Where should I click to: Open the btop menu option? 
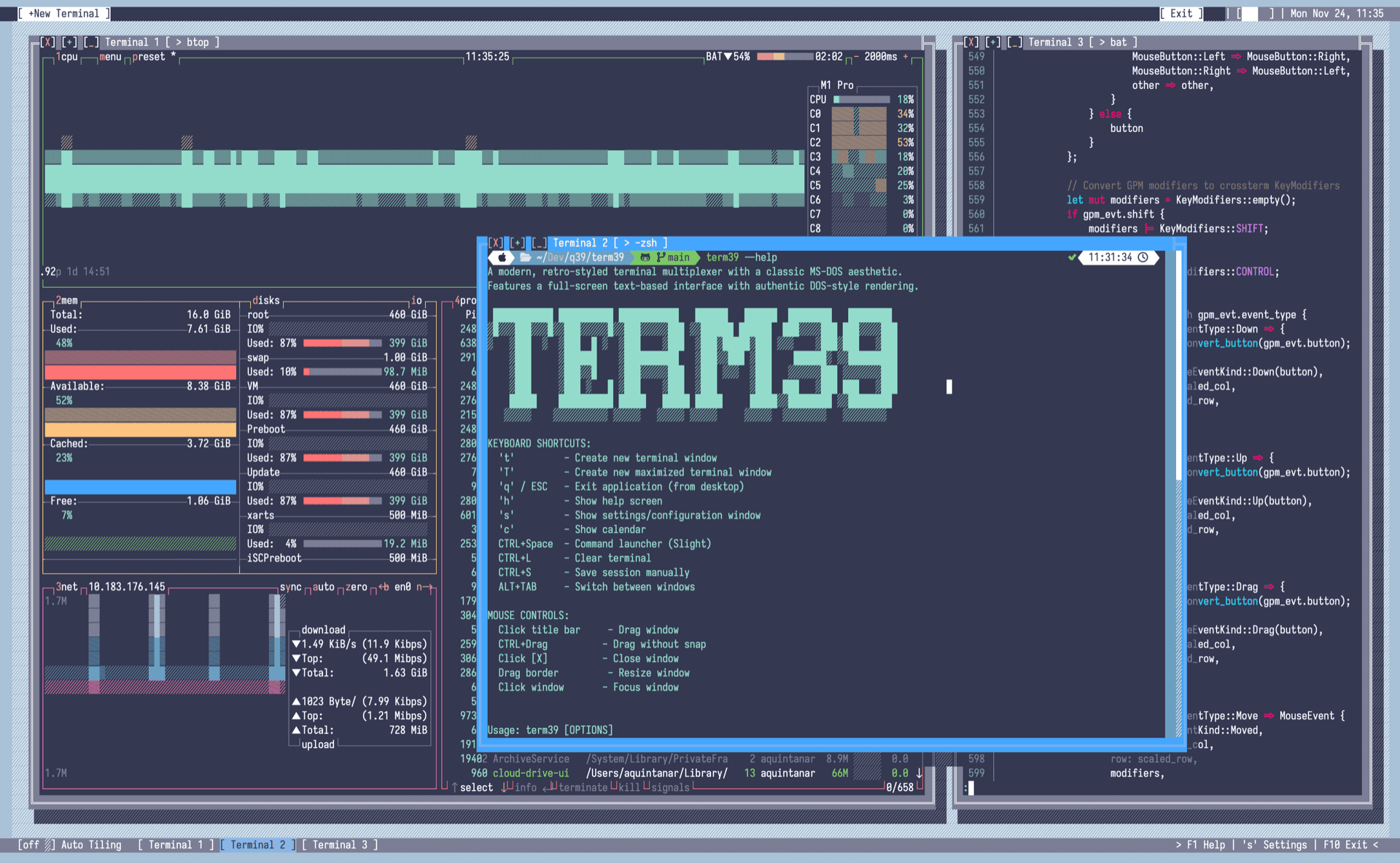110,57
